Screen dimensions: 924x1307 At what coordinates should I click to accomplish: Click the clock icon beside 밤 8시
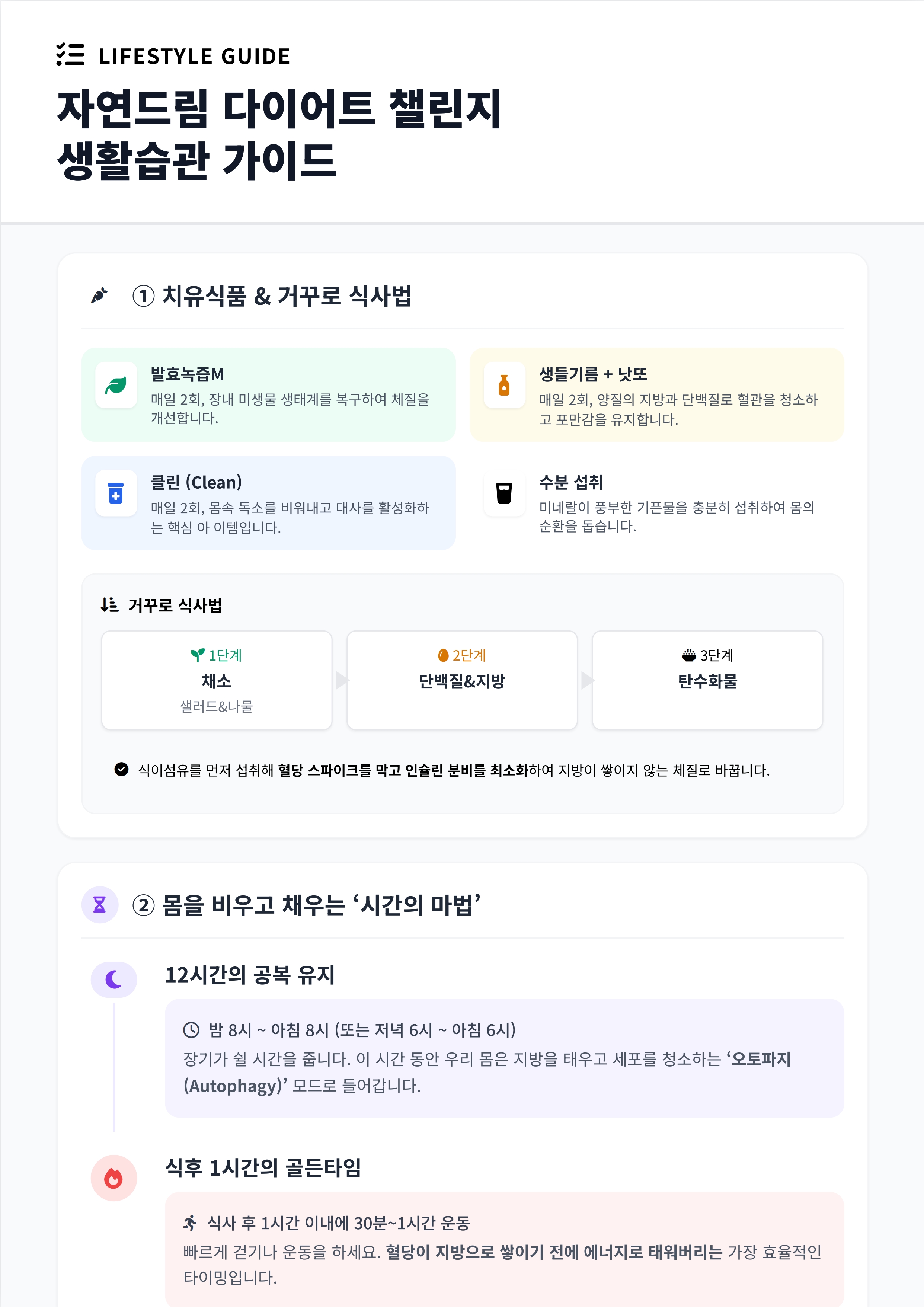191,1030
